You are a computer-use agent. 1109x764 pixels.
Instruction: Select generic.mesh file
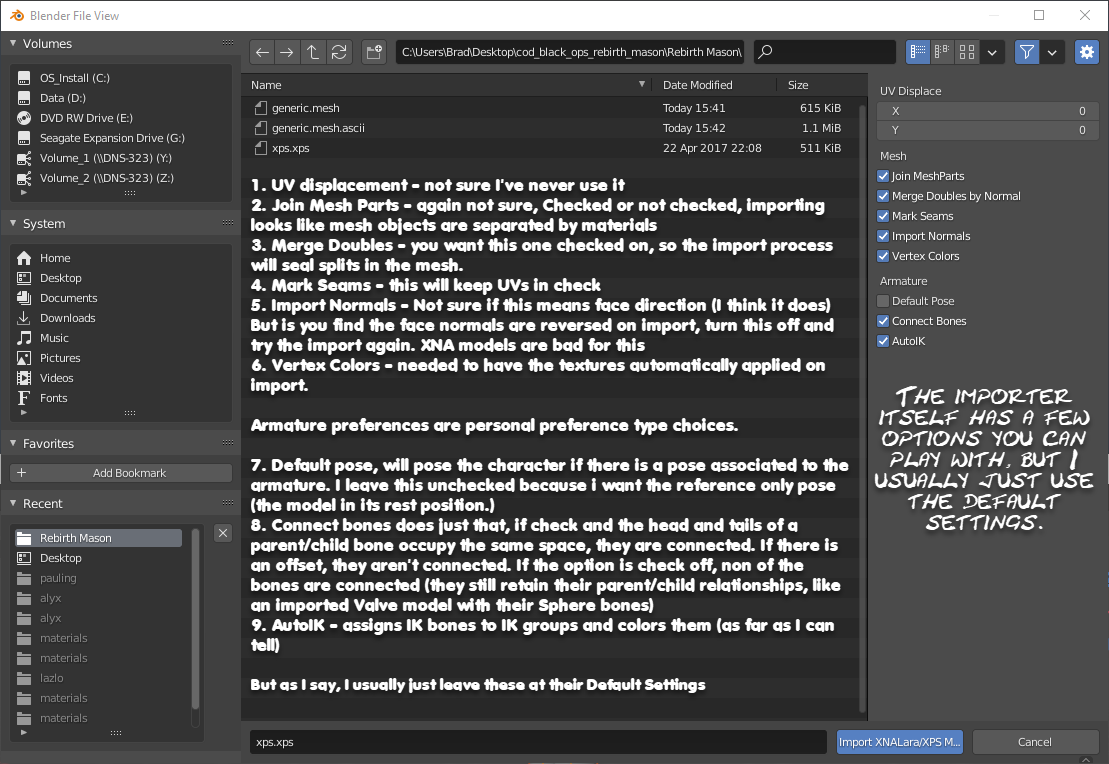pyautogui.click(x=550, y=108)
